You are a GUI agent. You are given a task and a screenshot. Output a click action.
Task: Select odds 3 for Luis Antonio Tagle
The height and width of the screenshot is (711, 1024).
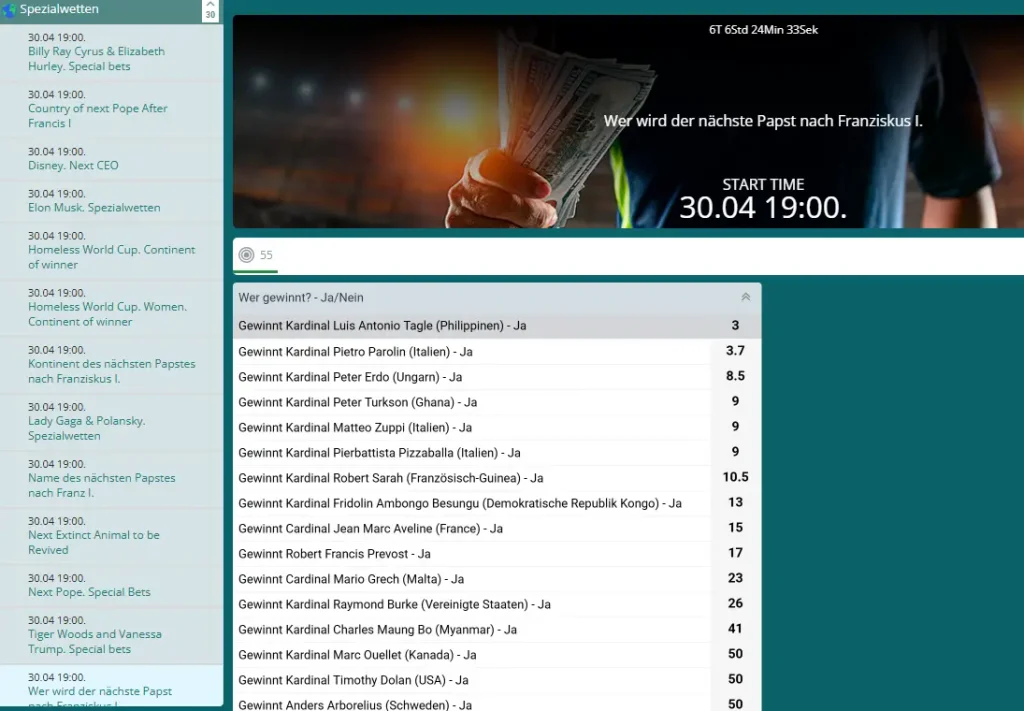(735, 325)
